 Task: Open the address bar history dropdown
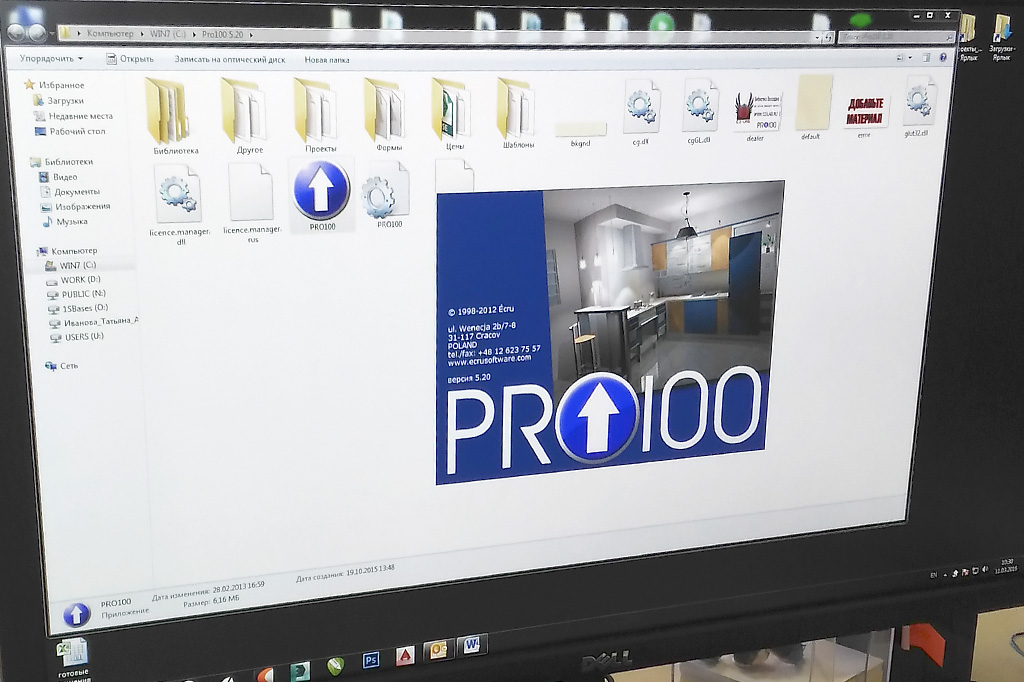pyautogui.click(x=817, y=37)
